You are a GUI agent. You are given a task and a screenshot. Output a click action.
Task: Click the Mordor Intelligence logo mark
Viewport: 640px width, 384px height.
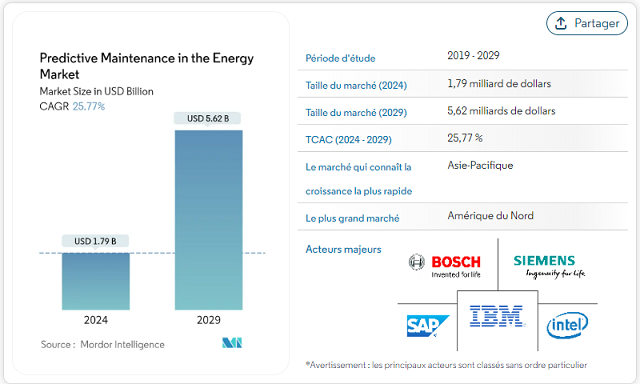click(232, 342)
